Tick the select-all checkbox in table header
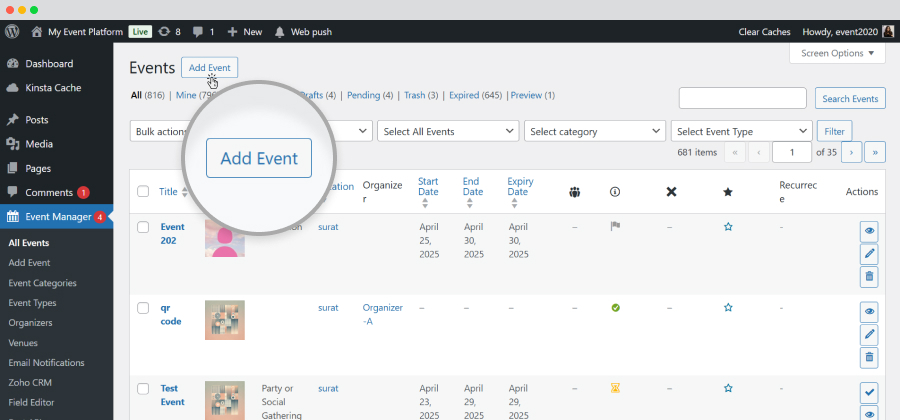 pos(143,191)
